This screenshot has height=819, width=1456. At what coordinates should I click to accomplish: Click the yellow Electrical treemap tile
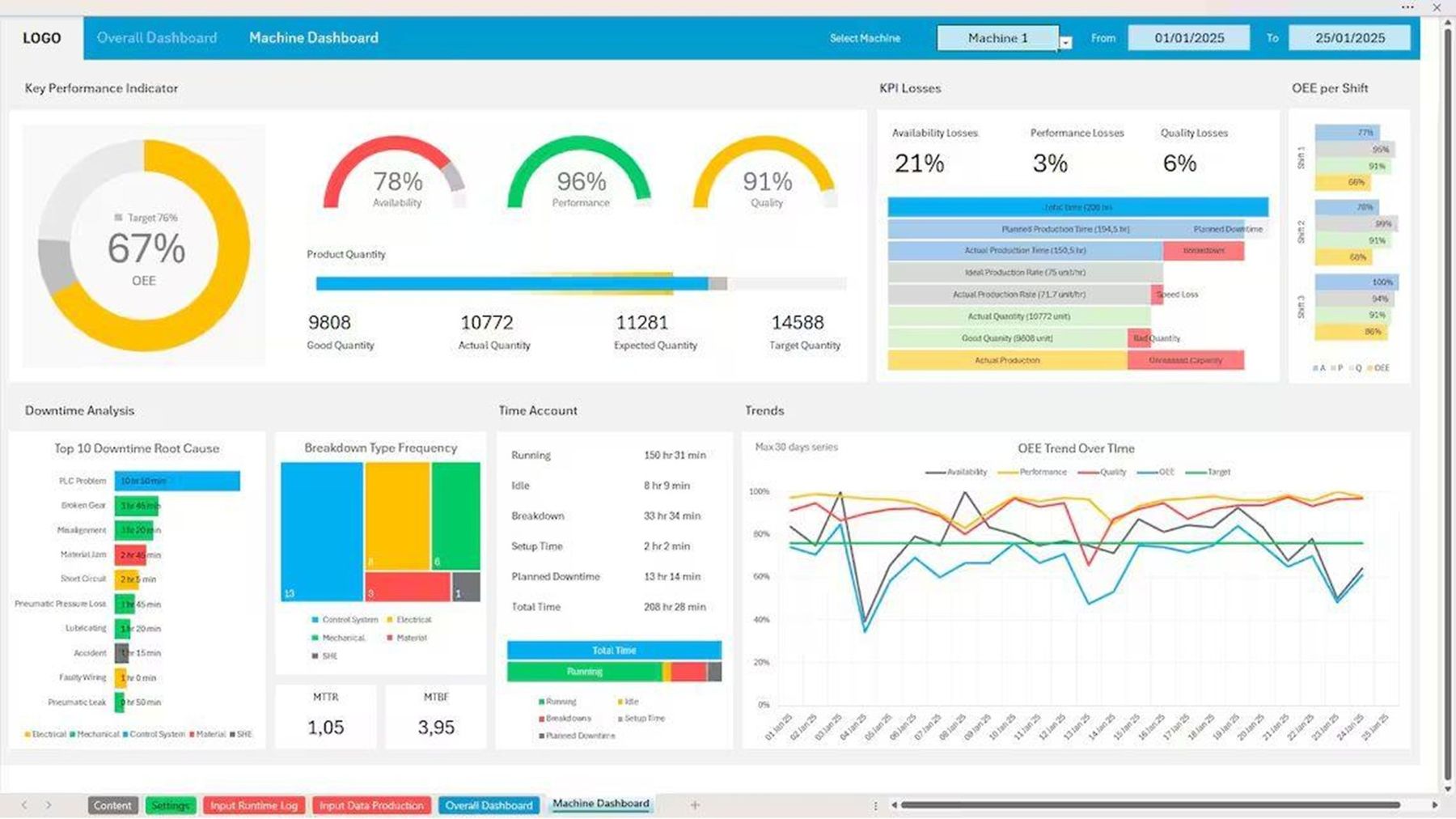[397, 516]
